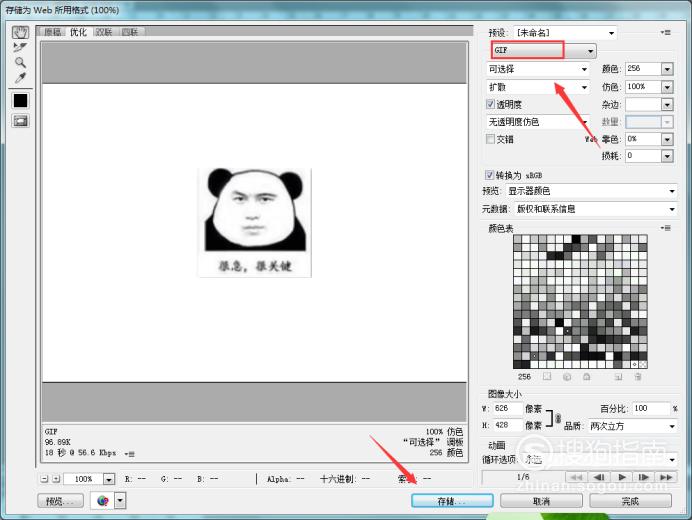Click the 存储 save button
This screenshot has width=692, height=520.
click(452, 501)
